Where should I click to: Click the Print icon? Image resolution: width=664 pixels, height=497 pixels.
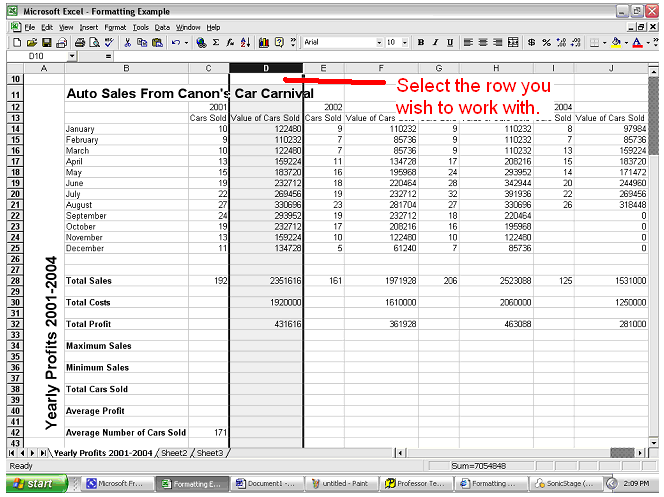point(80,43)
